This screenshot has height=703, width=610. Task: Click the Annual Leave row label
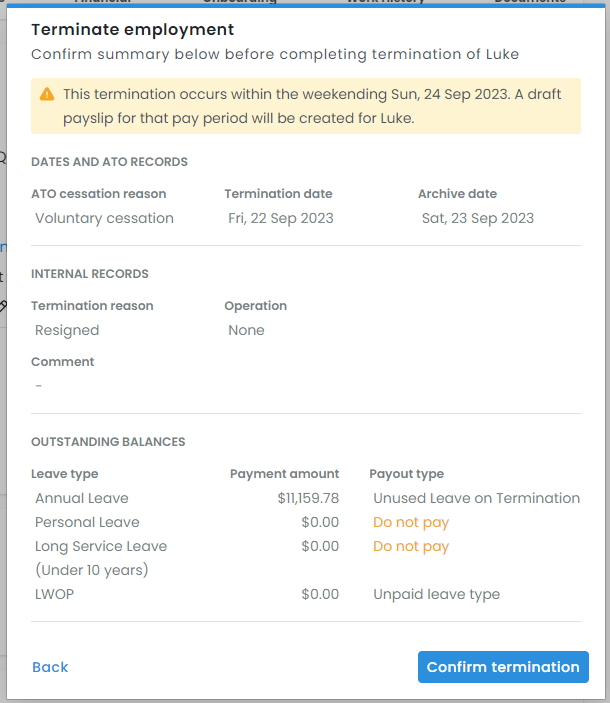pyautogui.click(x=82, y=498)
